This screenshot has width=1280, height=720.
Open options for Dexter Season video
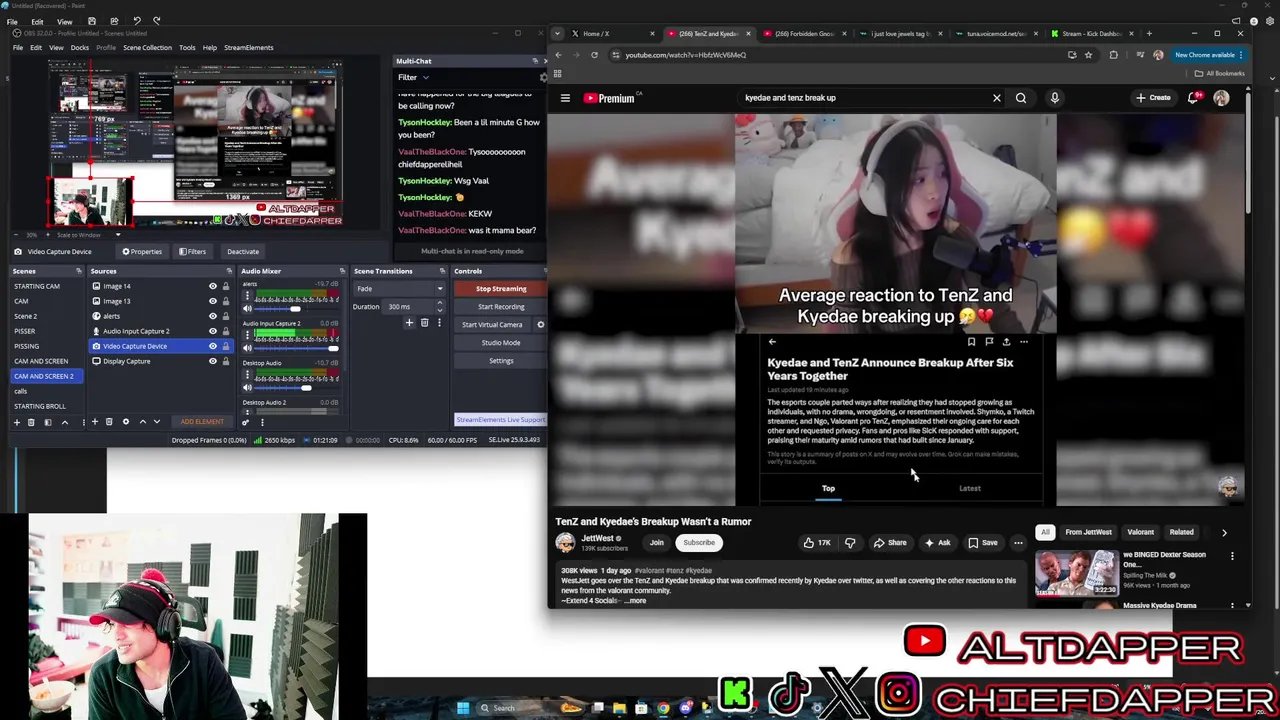pyautogui.click(x=1232, y=556)
